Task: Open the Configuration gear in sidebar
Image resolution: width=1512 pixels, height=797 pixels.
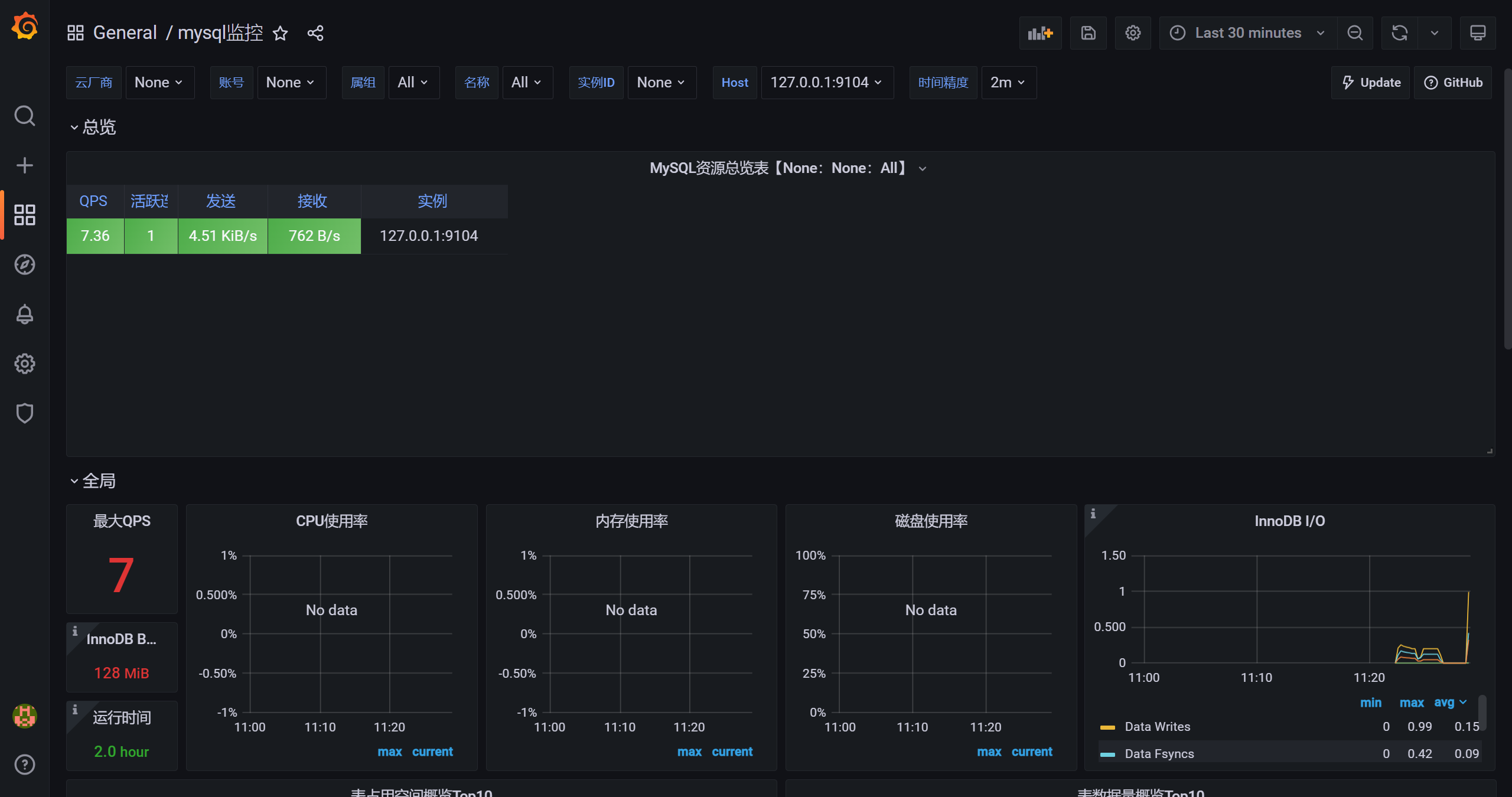Action: pos(25,364)
